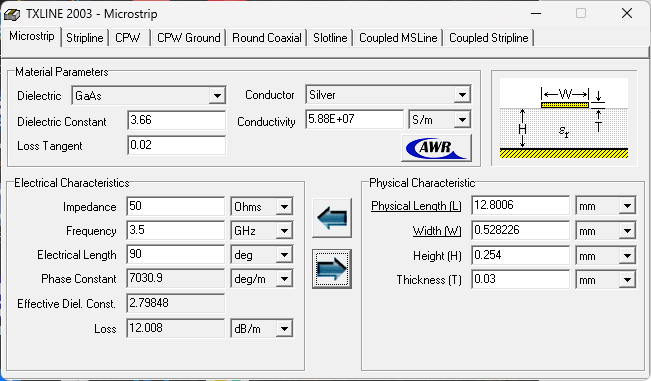Click the AWR logo button
Image resolution: width=651 pixels, height=381 pixels.
pyautogui.click(x=436, y=148)
